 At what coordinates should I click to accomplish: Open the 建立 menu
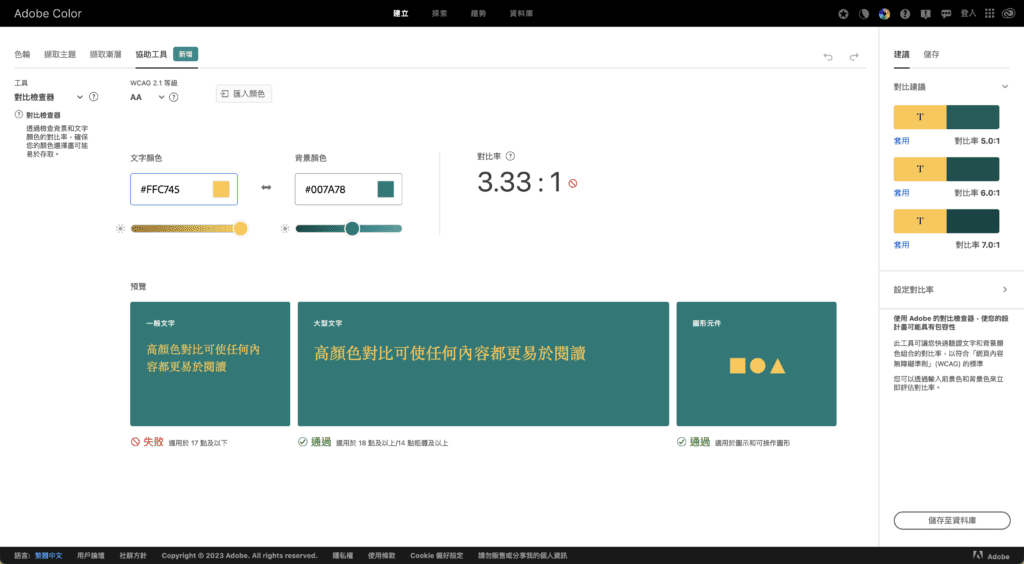tap(401, 14)
